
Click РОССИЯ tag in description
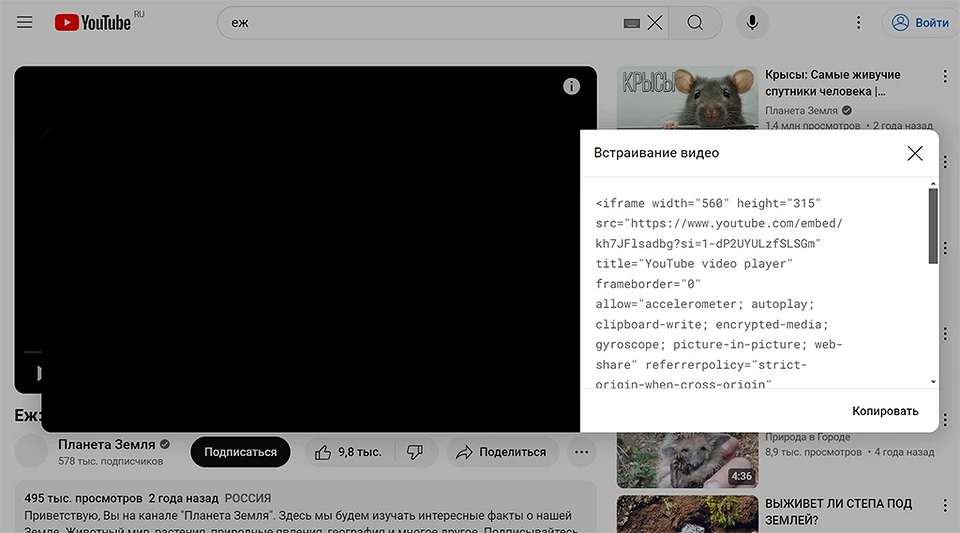[247, 498]
